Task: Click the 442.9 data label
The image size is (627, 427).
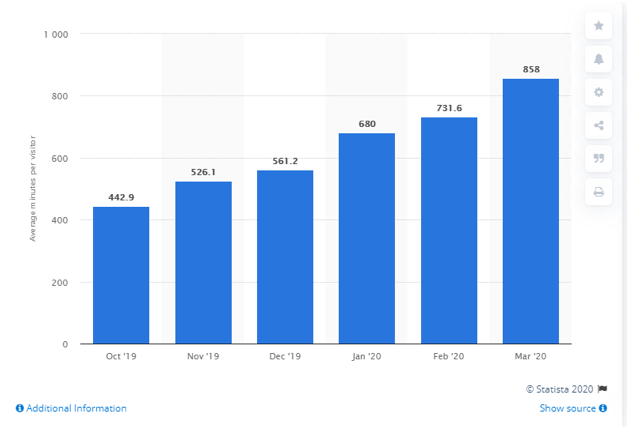Action: point(121,197)
